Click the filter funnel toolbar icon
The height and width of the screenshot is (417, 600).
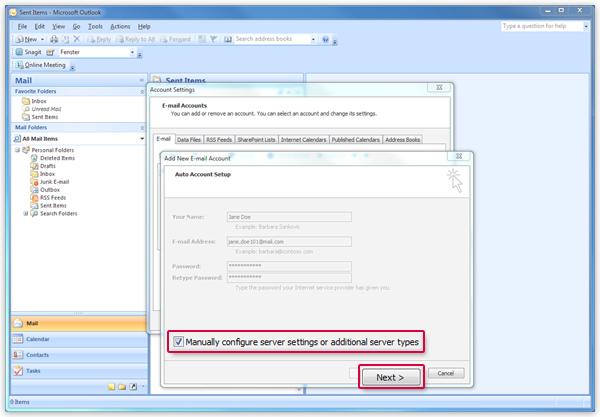(x=214, y=39)
